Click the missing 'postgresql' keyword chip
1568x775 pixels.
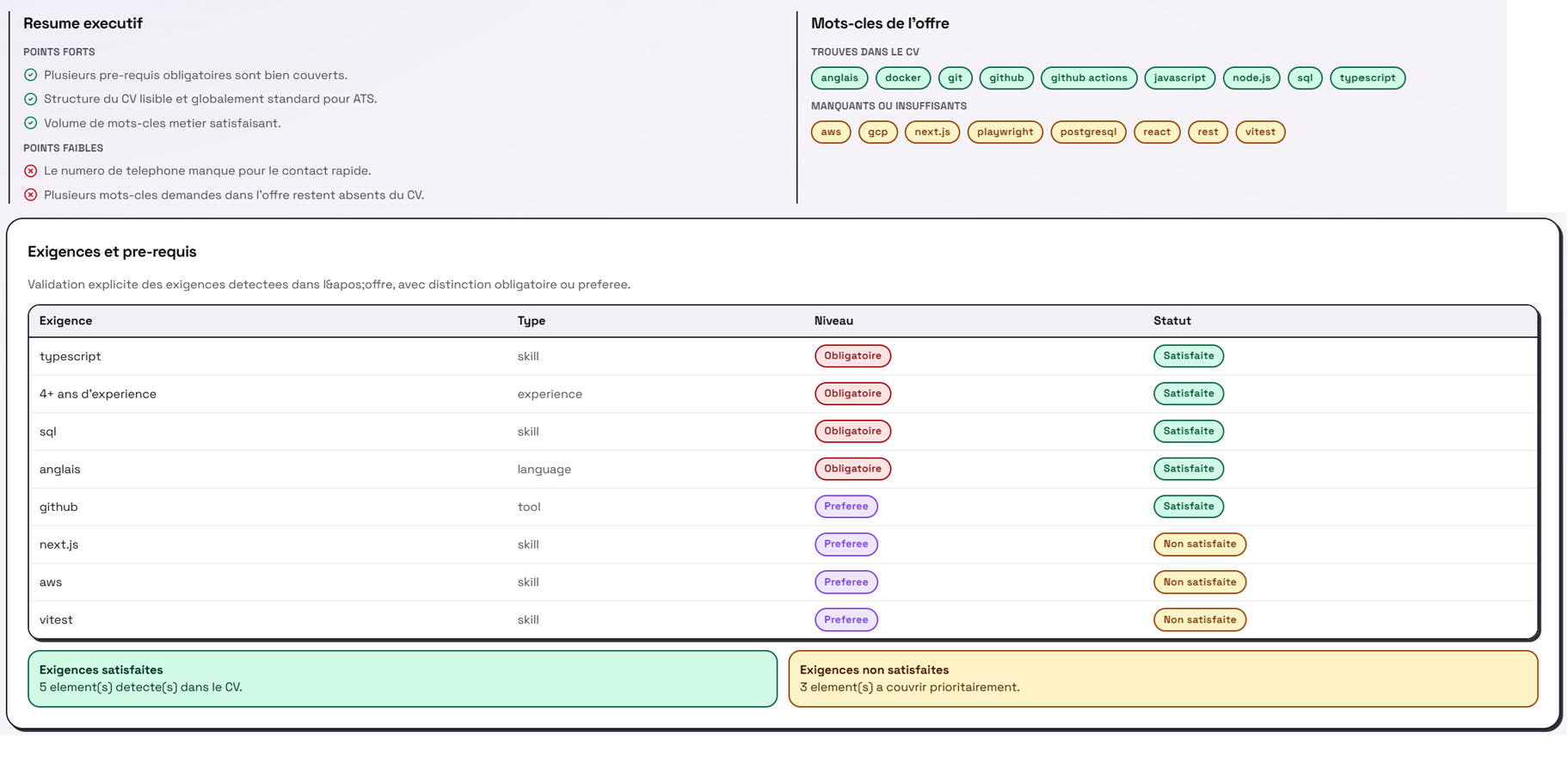1088,132
